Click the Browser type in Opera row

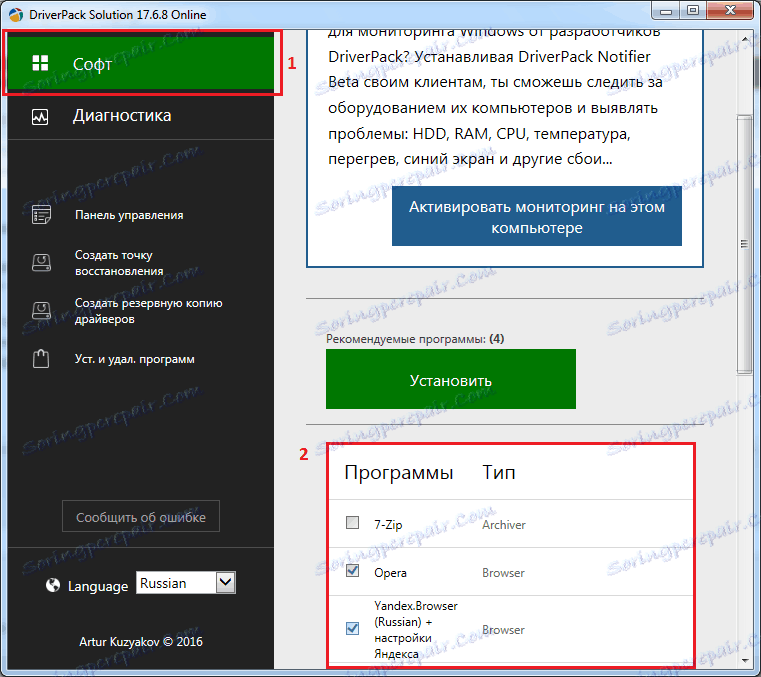[x=503, y=573]
